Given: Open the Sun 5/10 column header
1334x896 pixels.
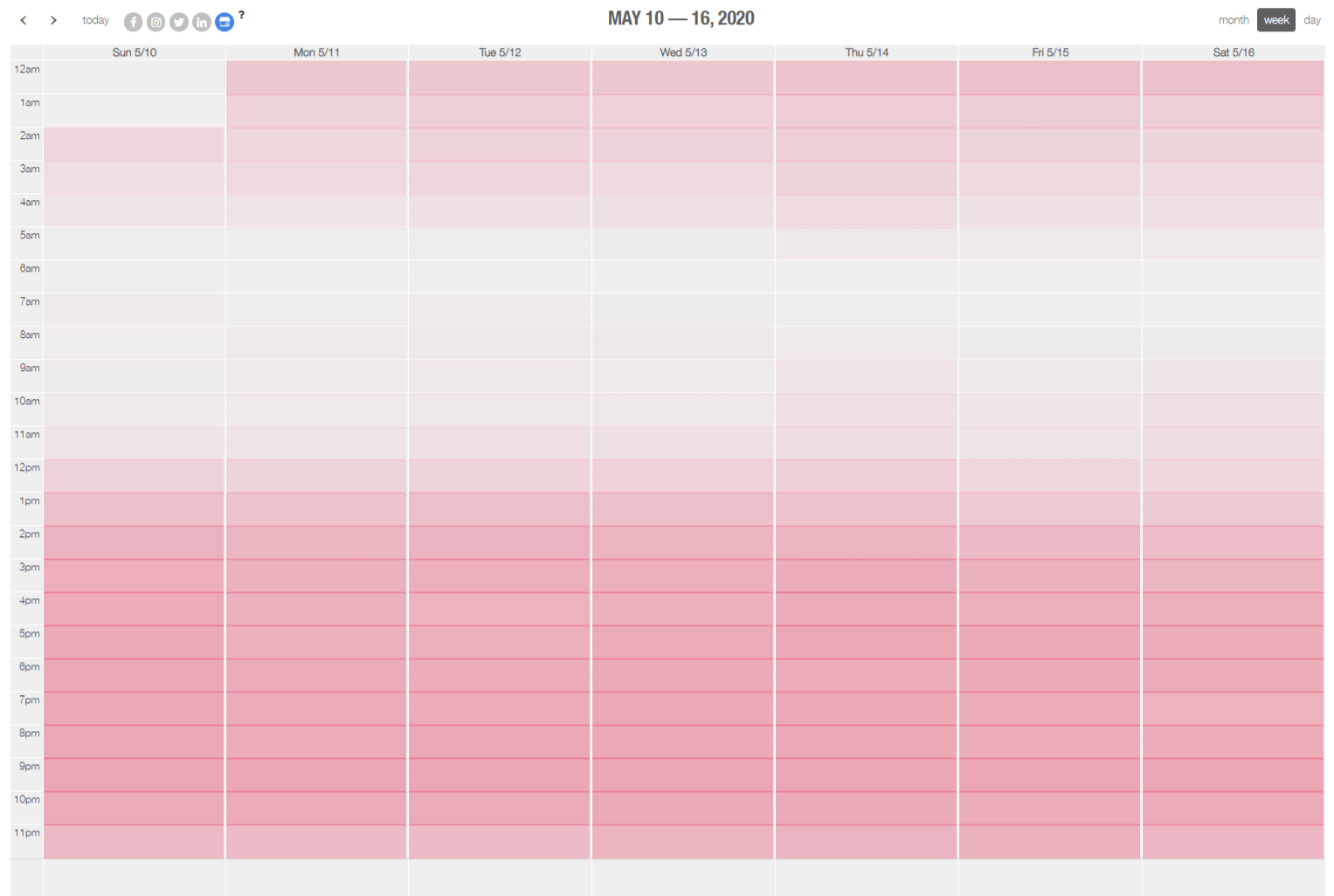Looking at the screenshot, I should click(135, 52).
